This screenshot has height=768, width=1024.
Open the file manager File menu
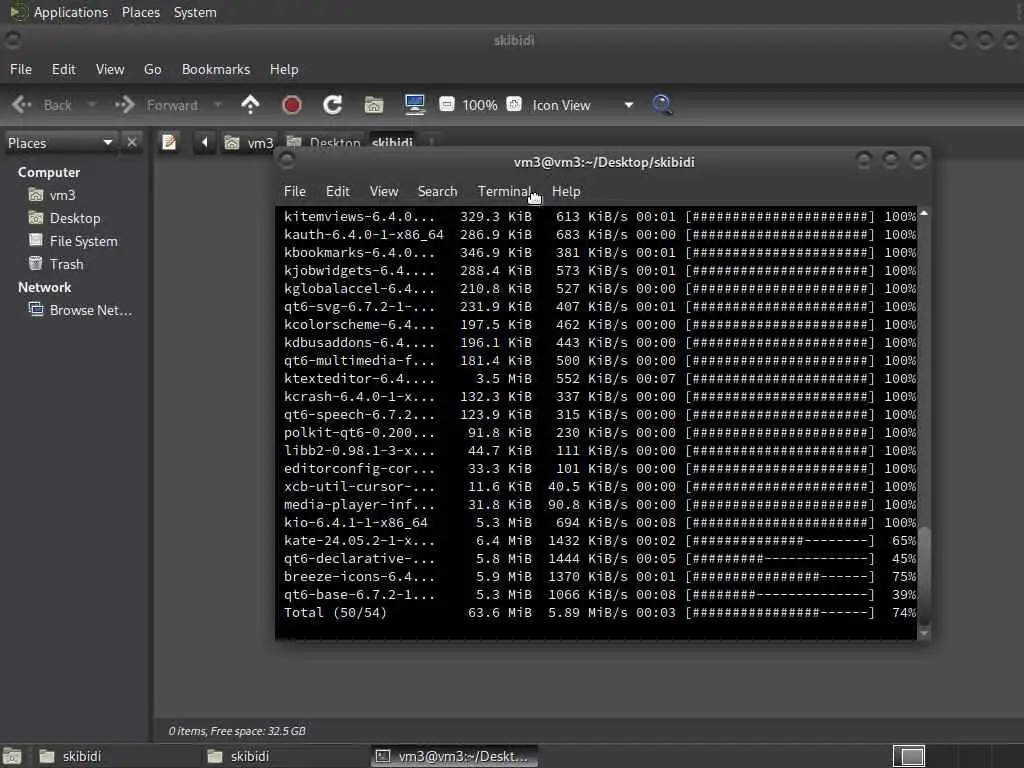[21, 69]
